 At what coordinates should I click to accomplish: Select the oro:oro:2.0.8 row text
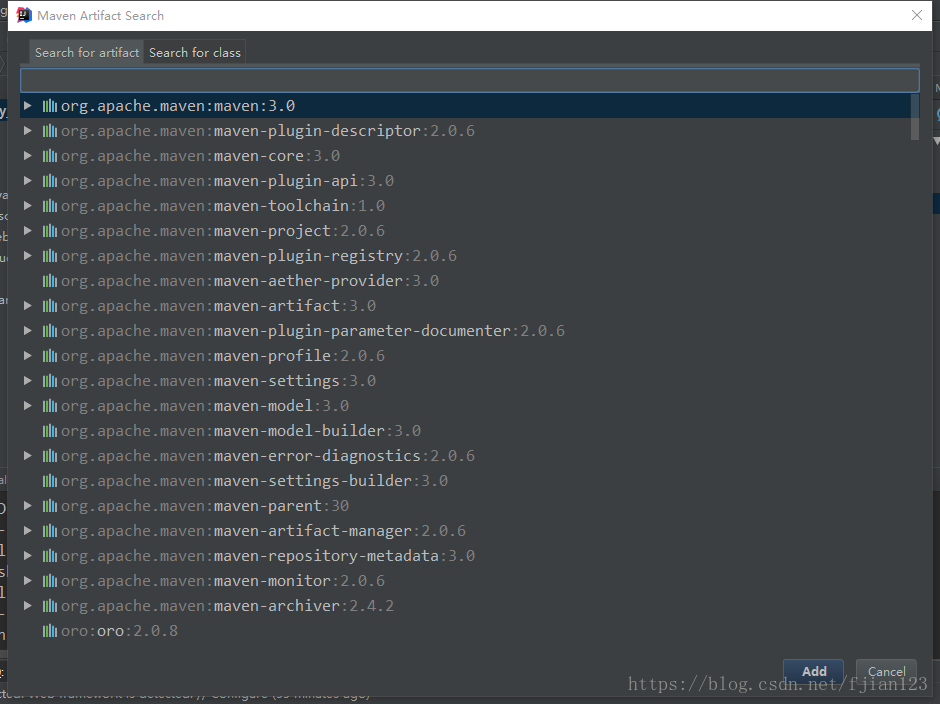pos(119,631)
